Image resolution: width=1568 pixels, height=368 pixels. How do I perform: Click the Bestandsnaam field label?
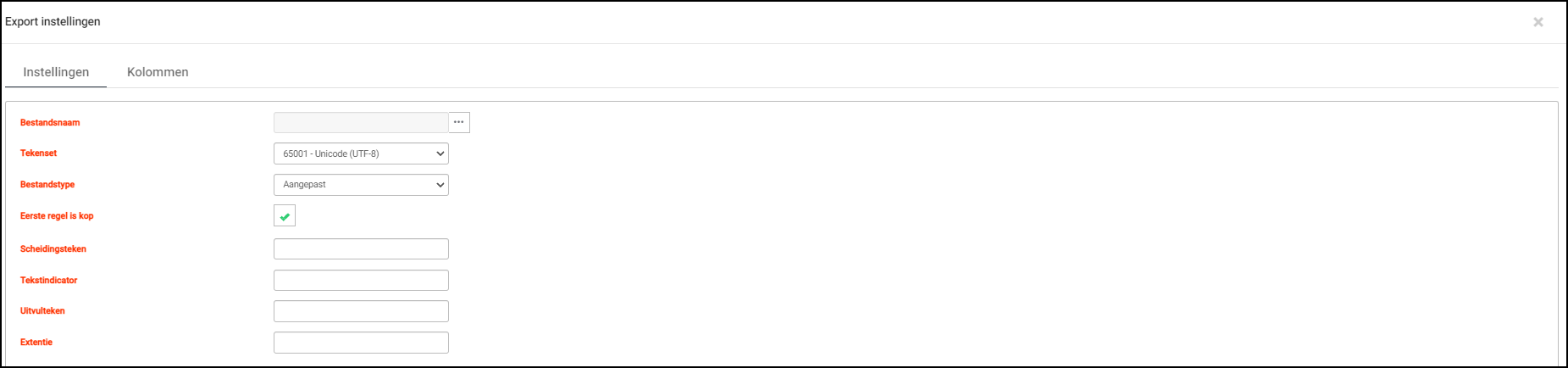tap(50, 123)
